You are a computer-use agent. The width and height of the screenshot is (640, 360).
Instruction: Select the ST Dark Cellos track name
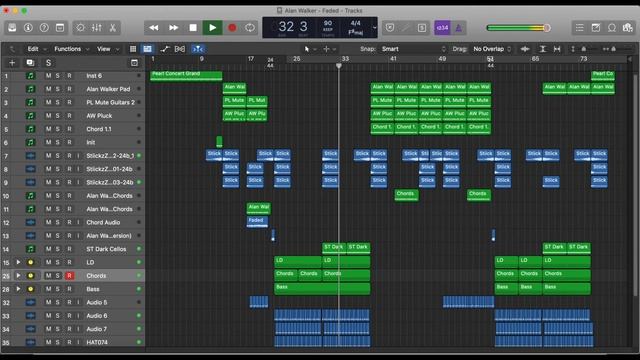pos(106,249)
